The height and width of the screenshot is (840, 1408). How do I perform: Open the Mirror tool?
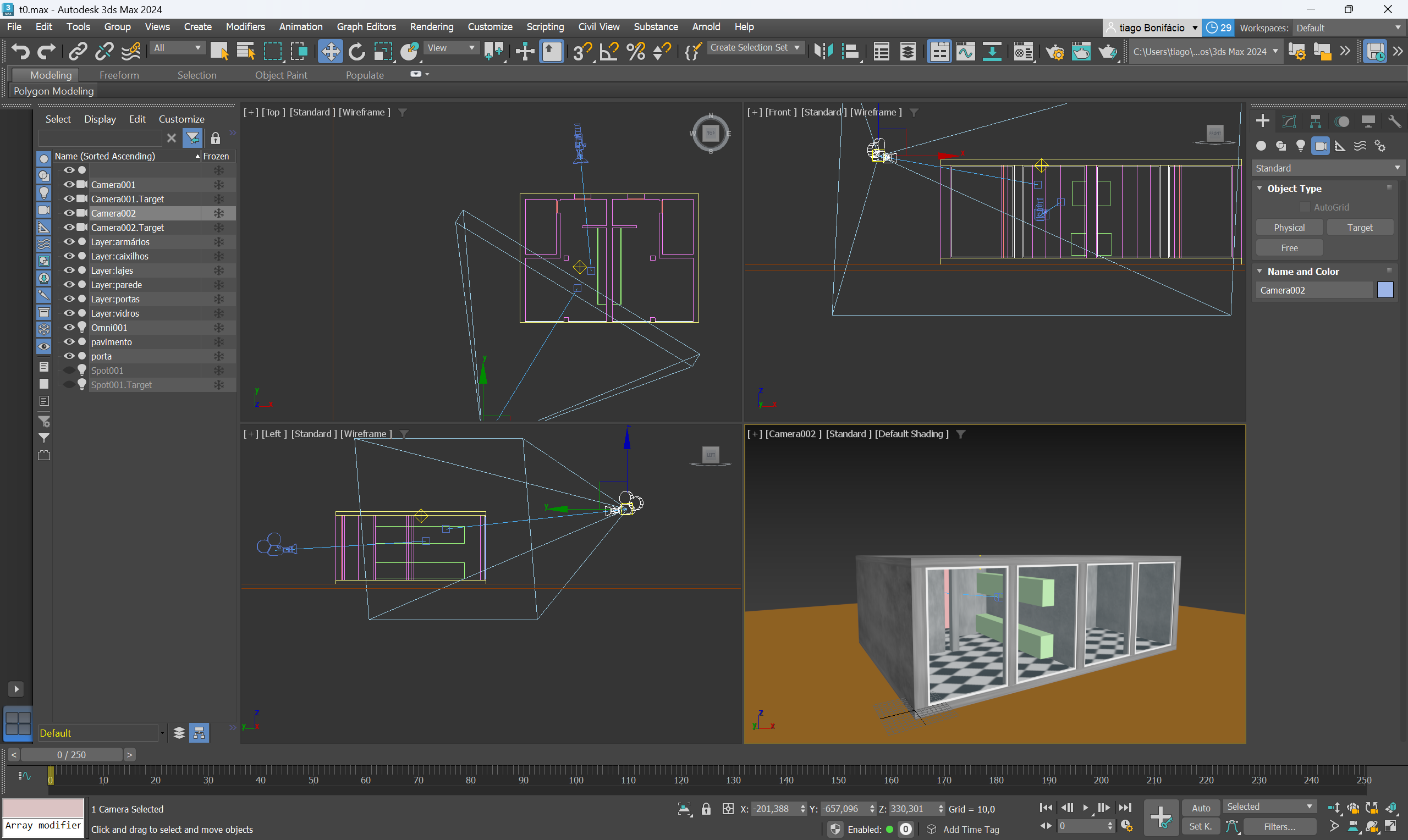click(x=823, y=52)
